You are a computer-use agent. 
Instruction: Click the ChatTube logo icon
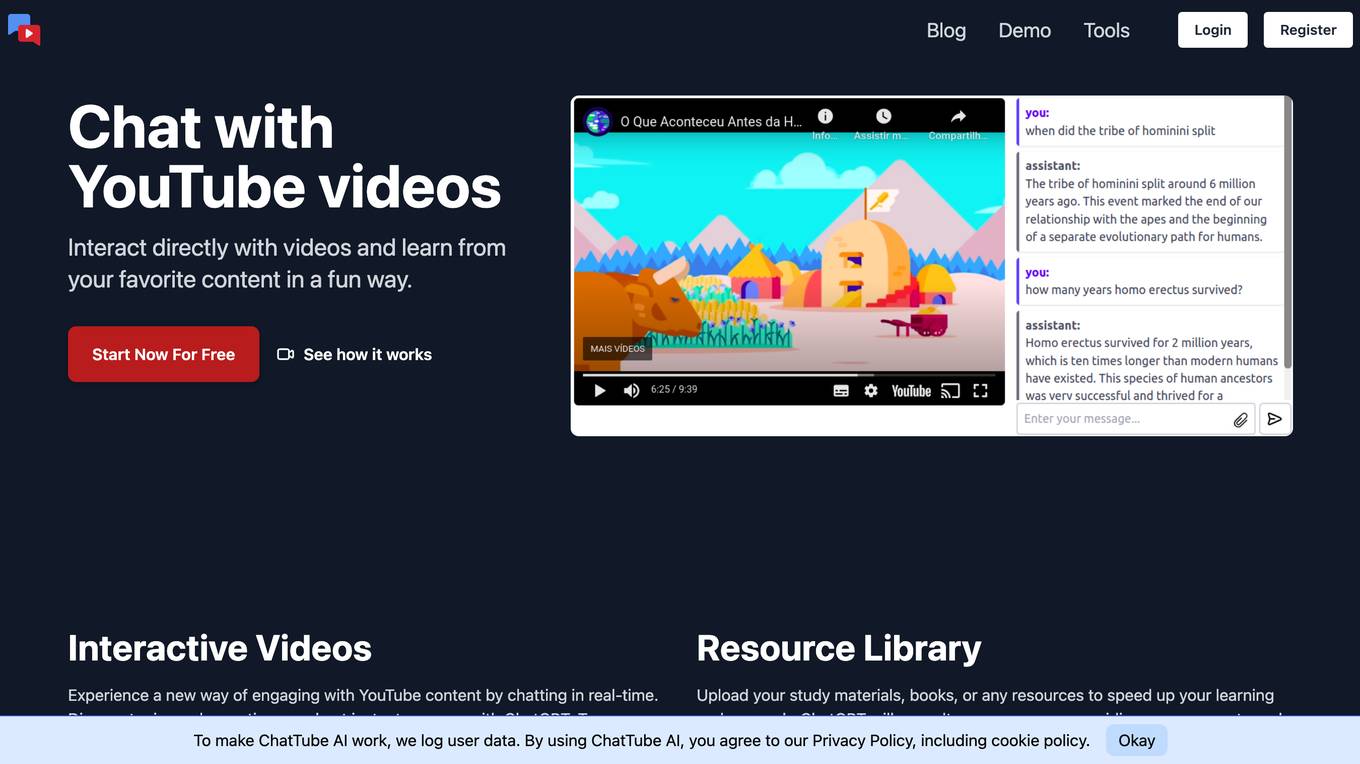[24, 30]
